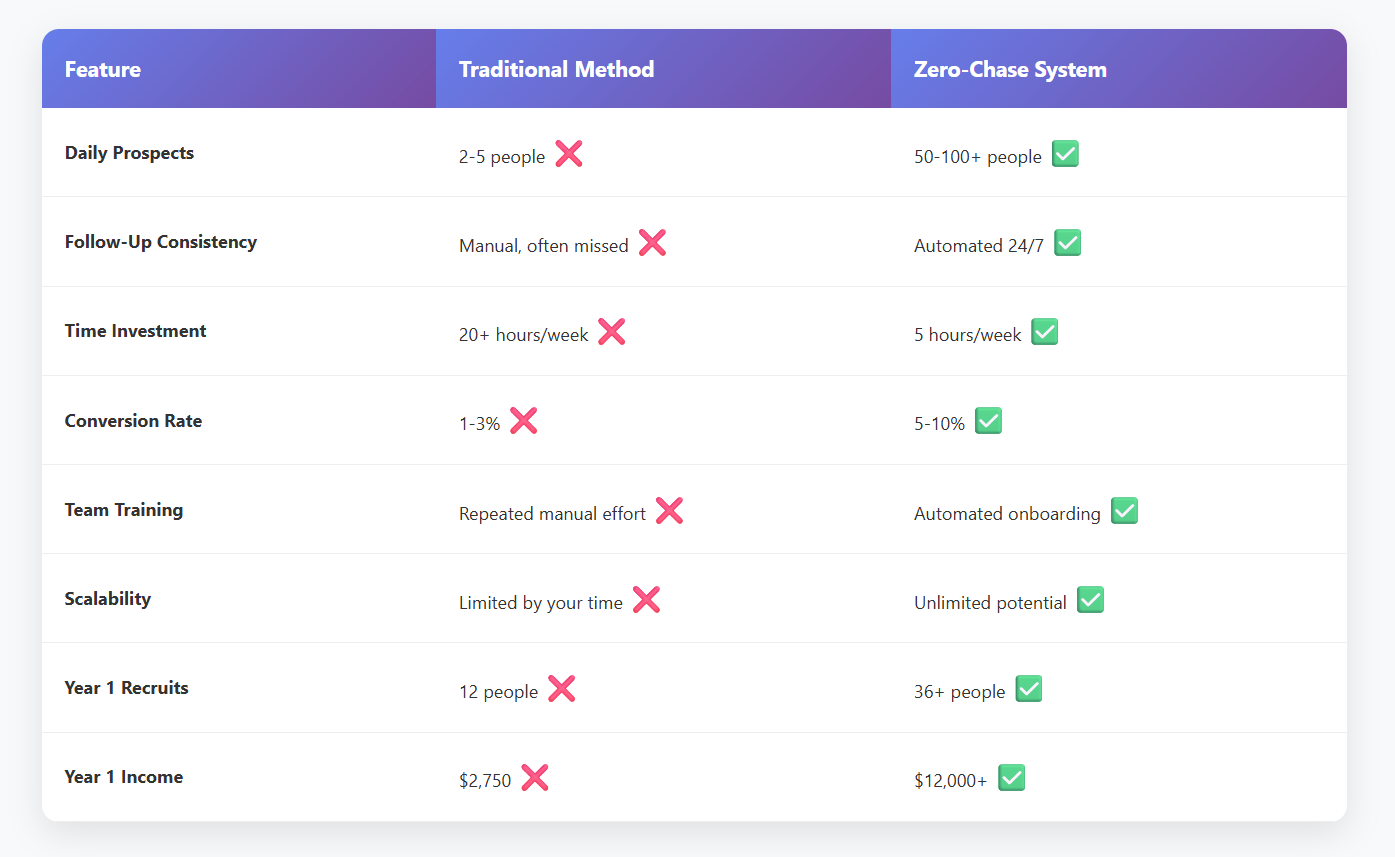Screen dimensions: 1395x857
Task: Click the red X next to 1-3%
Action: [523, 421]
